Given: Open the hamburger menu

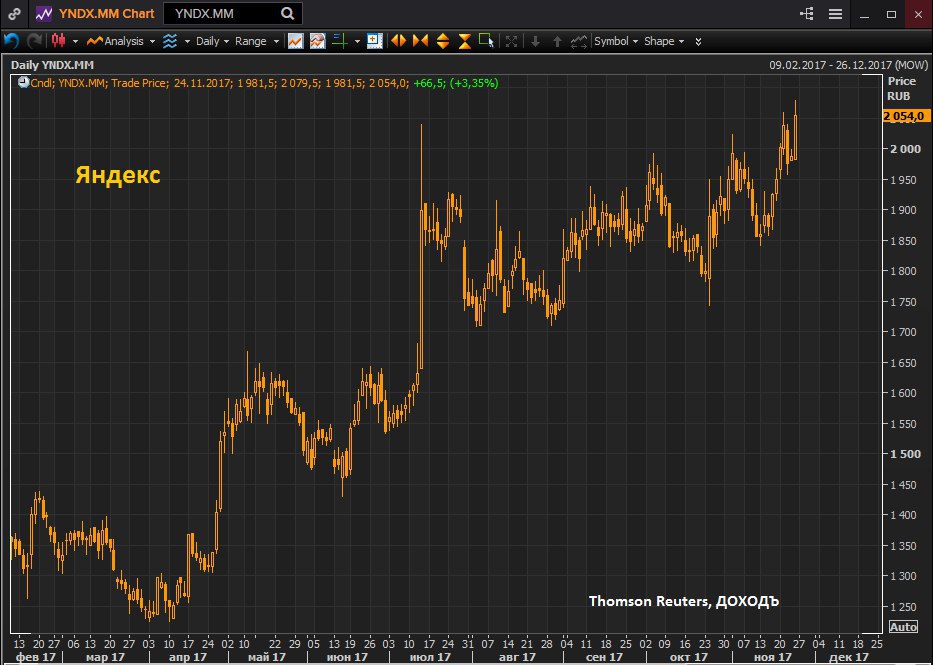Looking at the screenshot, I should (835, 14).
